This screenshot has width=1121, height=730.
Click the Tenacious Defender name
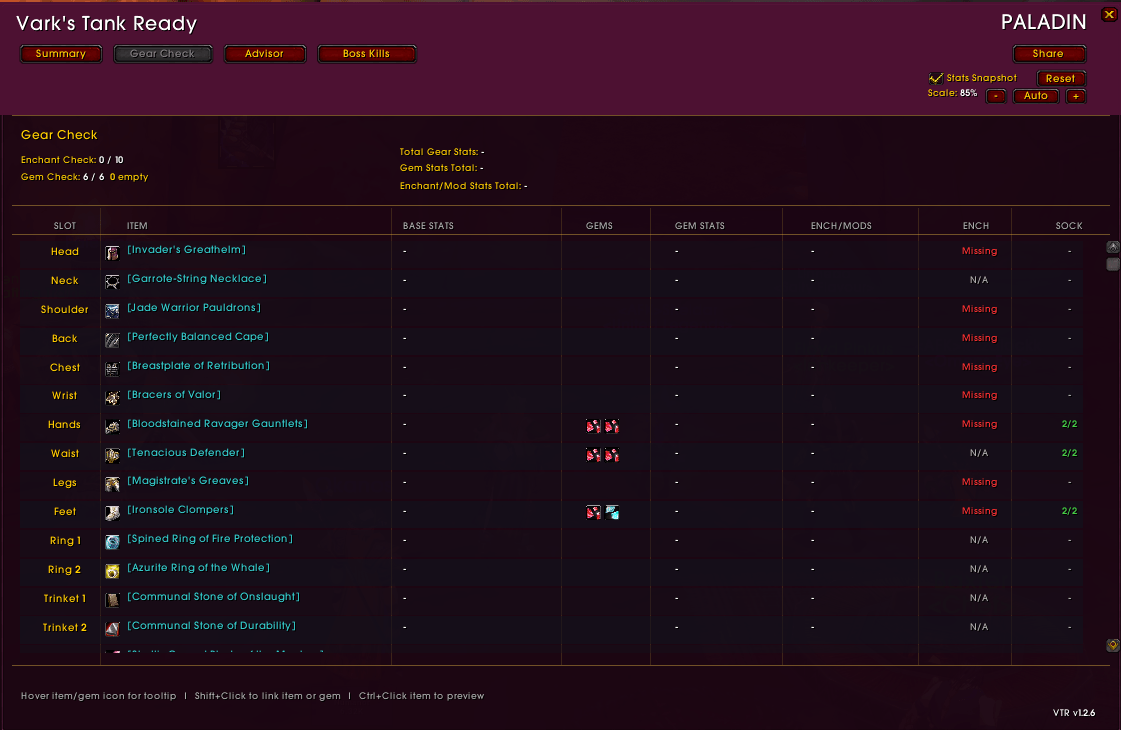pos(186,453)
